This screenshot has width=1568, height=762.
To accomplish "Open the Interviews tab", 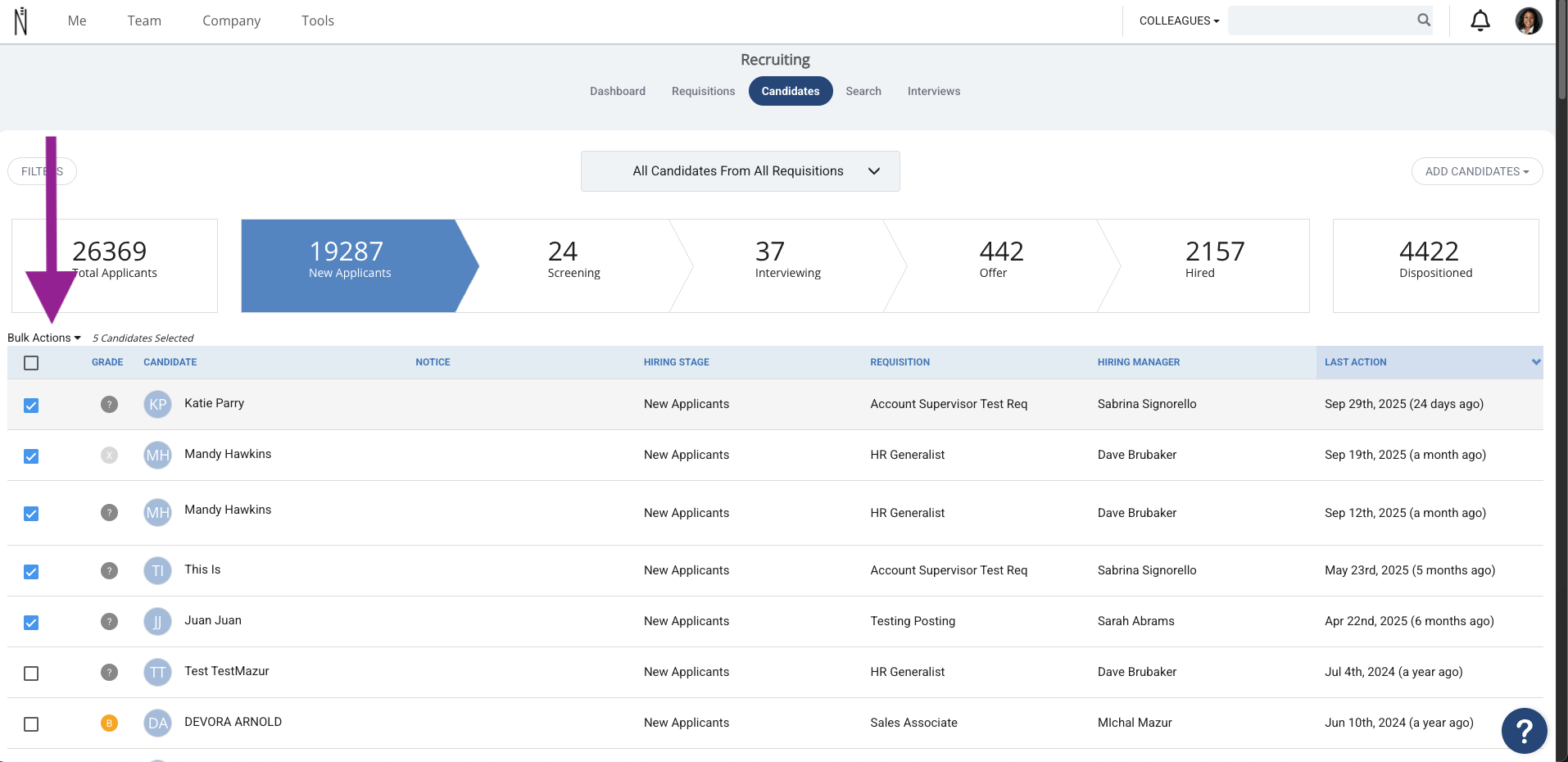I will coord(933,91).
